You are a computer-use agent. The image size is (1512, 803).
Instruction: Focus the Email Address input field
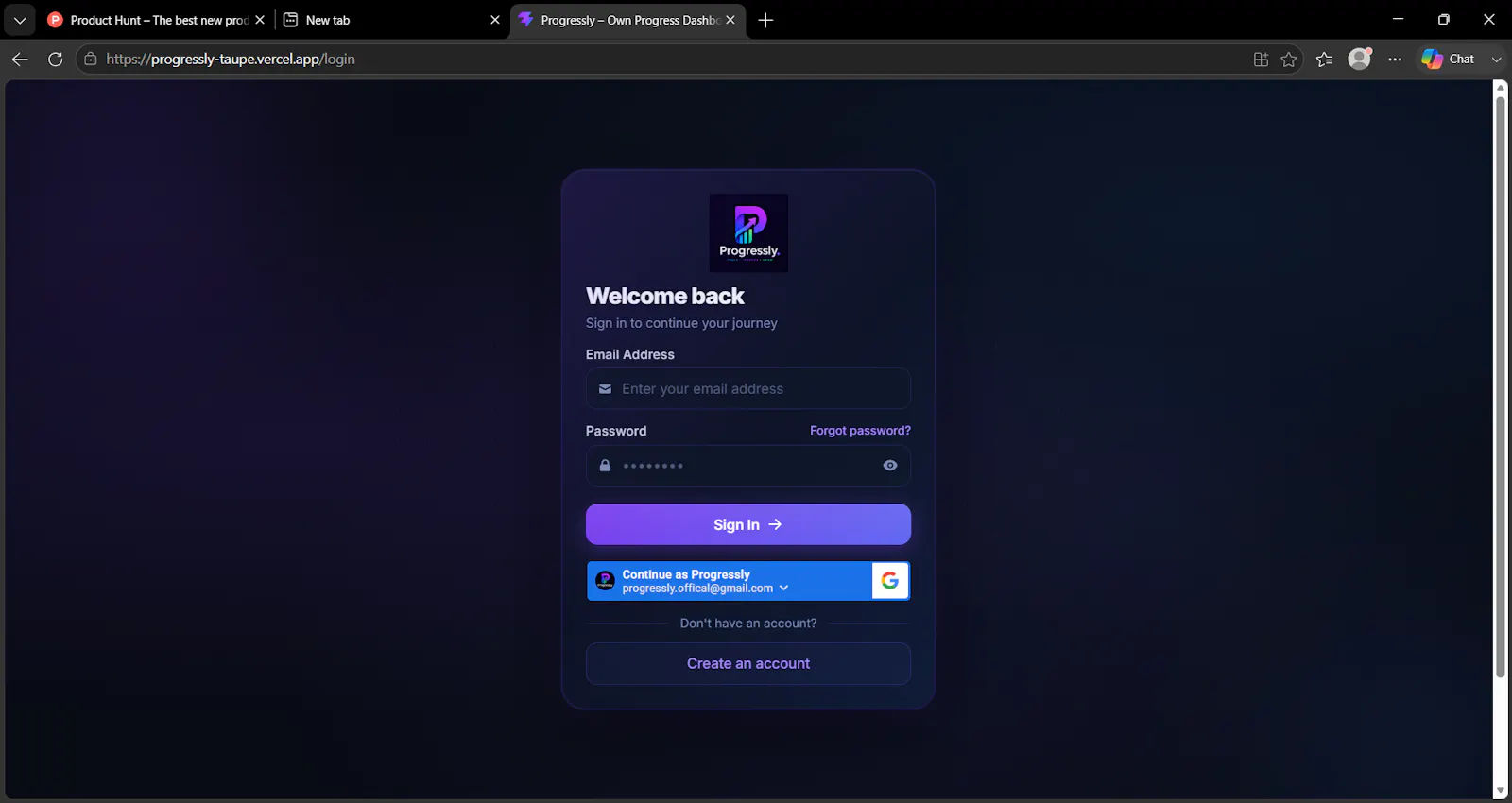(748, 388)
